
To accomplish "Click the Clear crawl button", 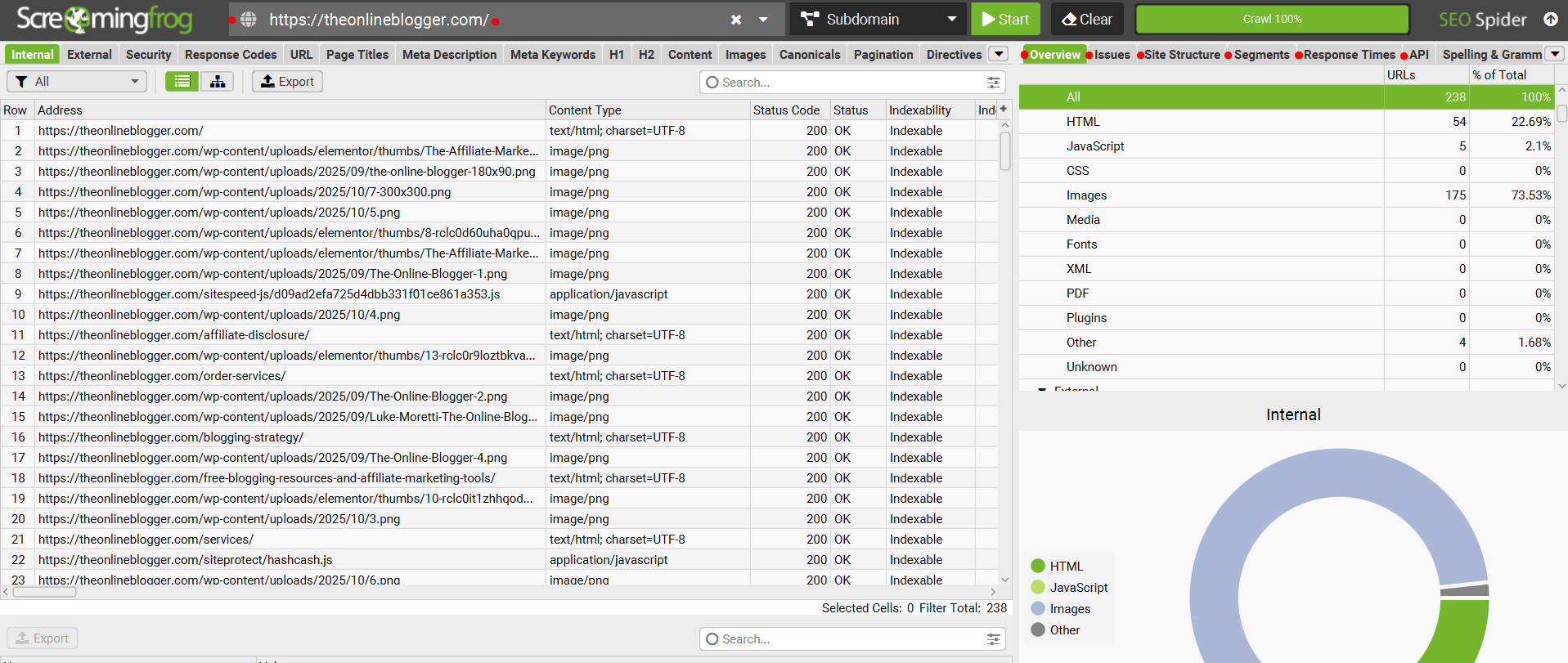I will [1087, 19].
